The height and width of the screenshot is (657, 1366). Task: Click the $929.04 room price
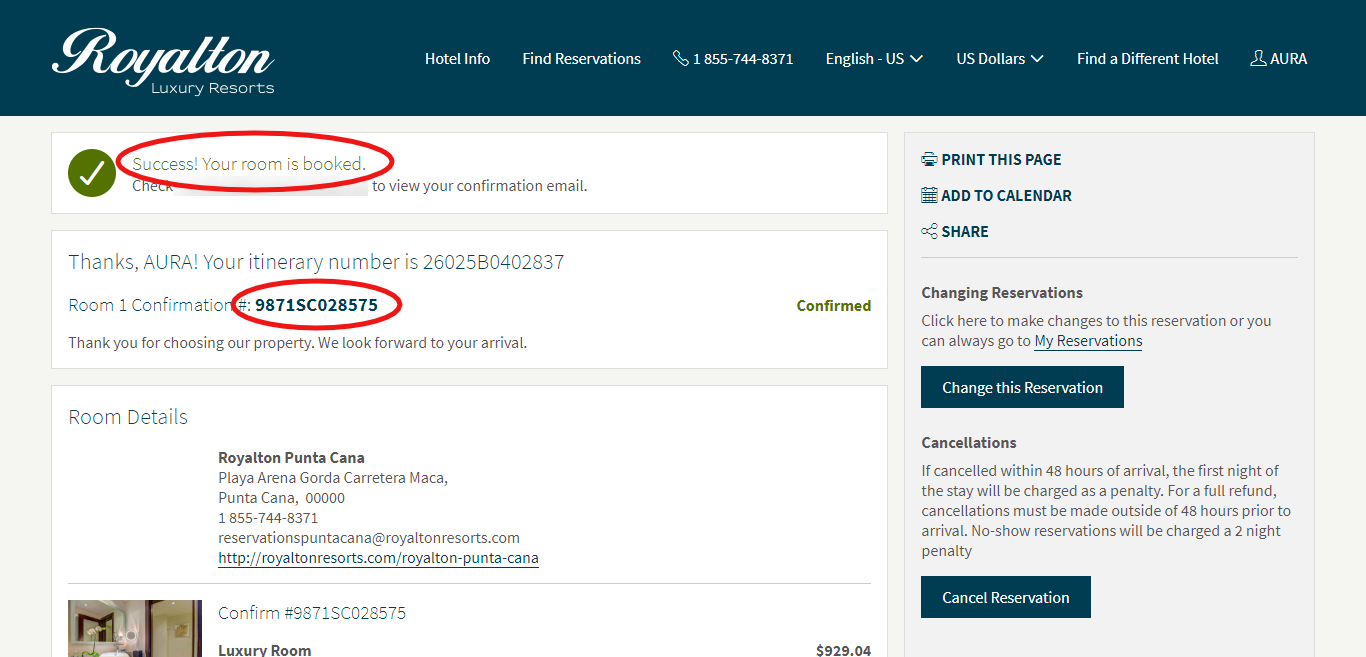tap(843, 650)
